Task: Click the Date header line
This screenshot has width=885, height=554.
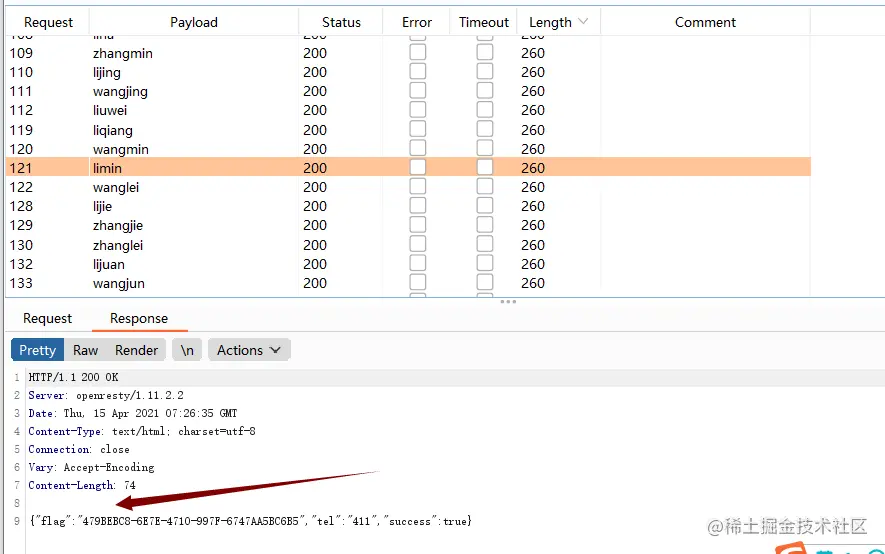Action: (x=133, y=413)
